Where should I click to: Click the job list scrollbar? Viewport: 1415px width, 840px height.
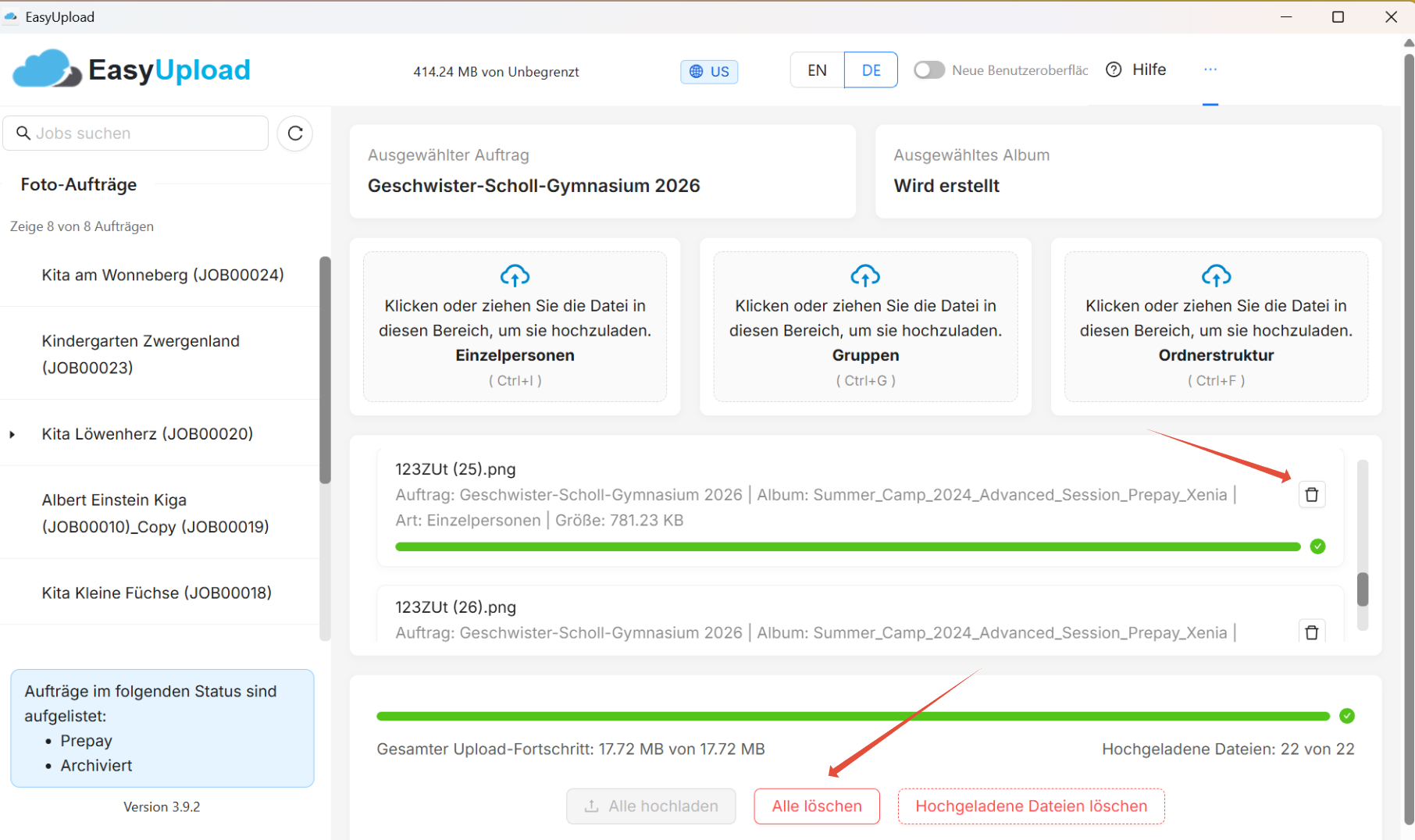[x=325, y=370]
